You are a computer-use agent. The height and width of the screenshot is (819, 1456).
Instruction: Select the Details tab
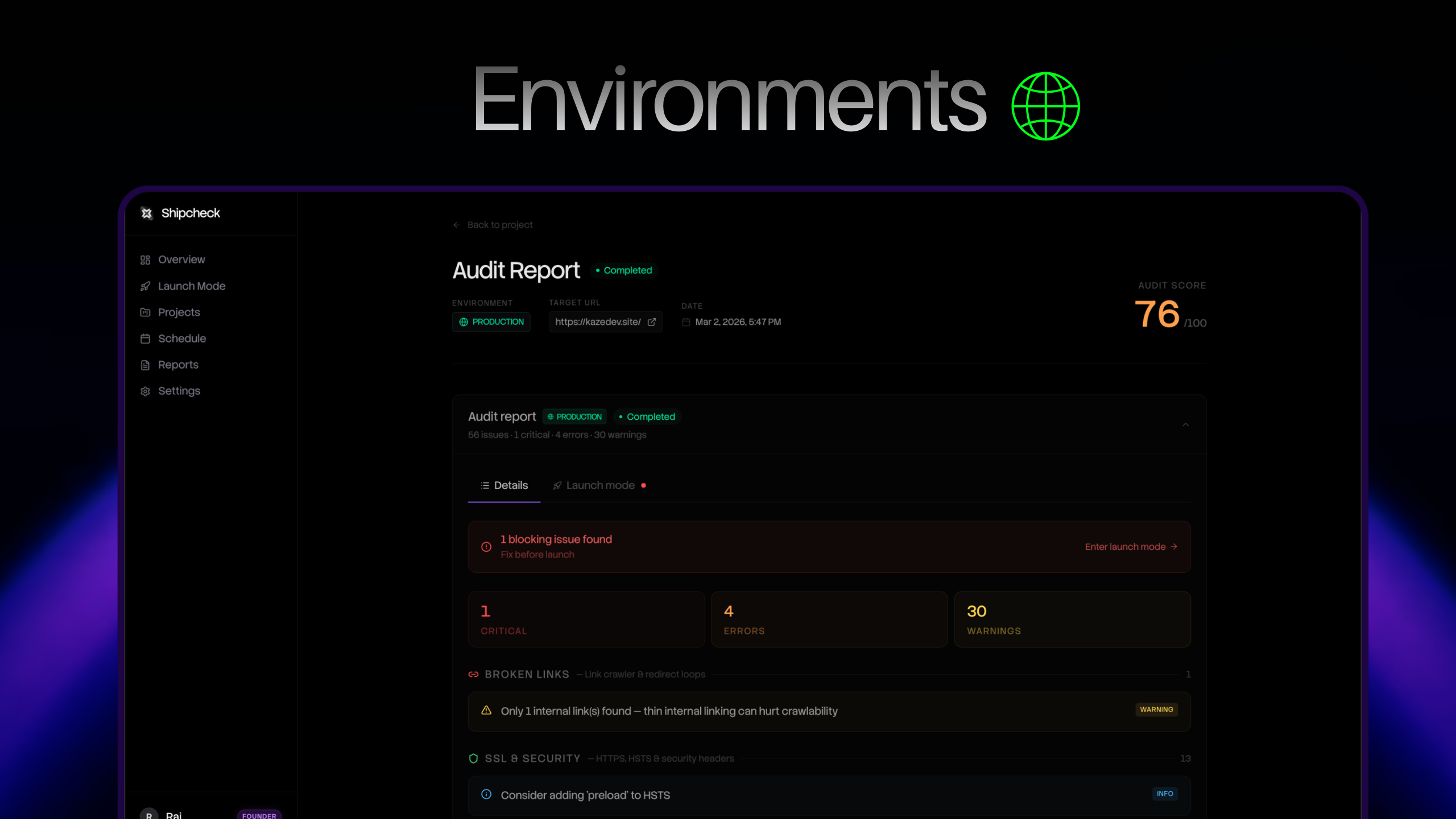click(x=504, y=485)
